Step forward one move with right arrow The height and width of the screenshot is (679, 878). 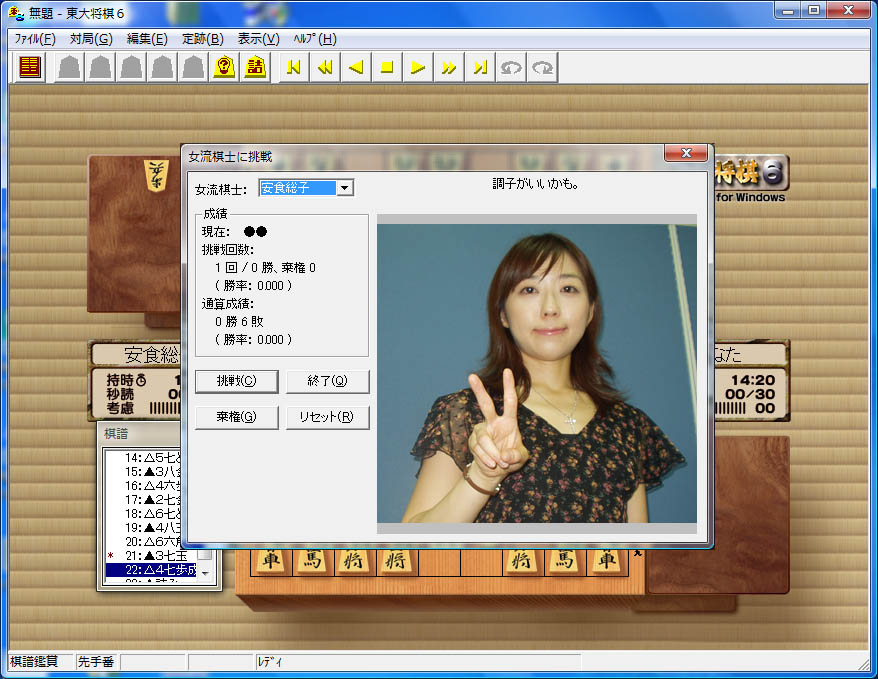coord(418,67)
